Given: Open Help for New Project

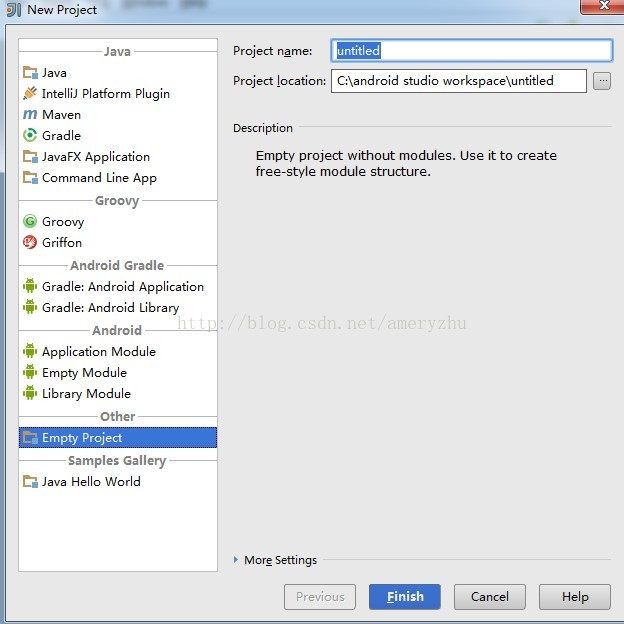Looking at the screenshot, I should [x=575, y=597].
